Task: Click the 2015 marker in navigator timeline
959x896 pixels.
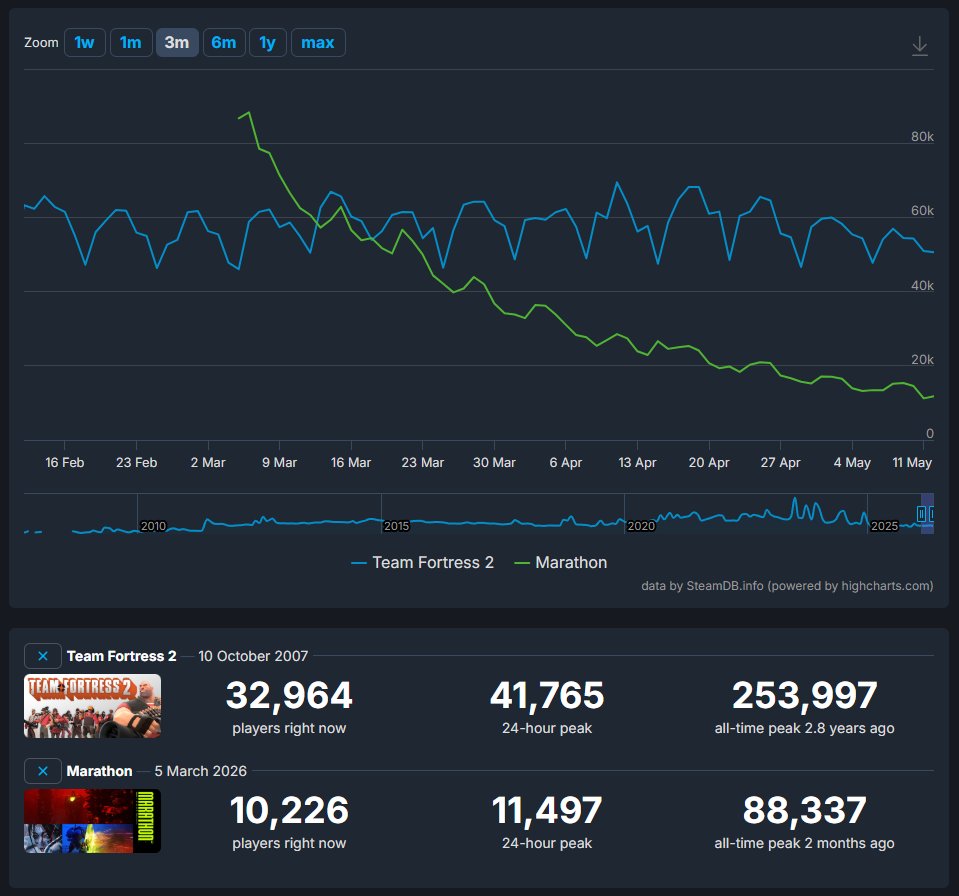Action: (x=396, y=526)
